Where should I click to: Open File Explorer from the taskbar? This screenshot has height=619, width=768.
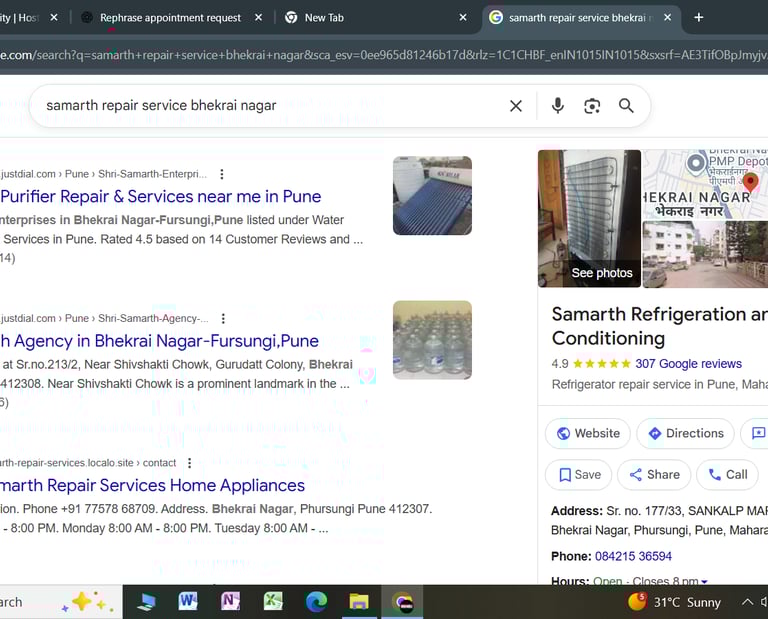point(359,601)
